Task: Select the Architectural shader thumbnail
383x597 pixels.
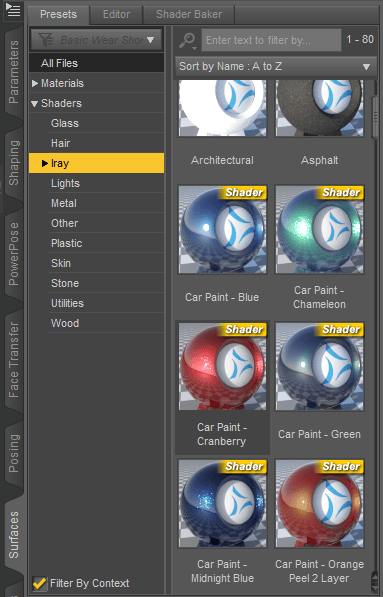Action: point(222,108)
